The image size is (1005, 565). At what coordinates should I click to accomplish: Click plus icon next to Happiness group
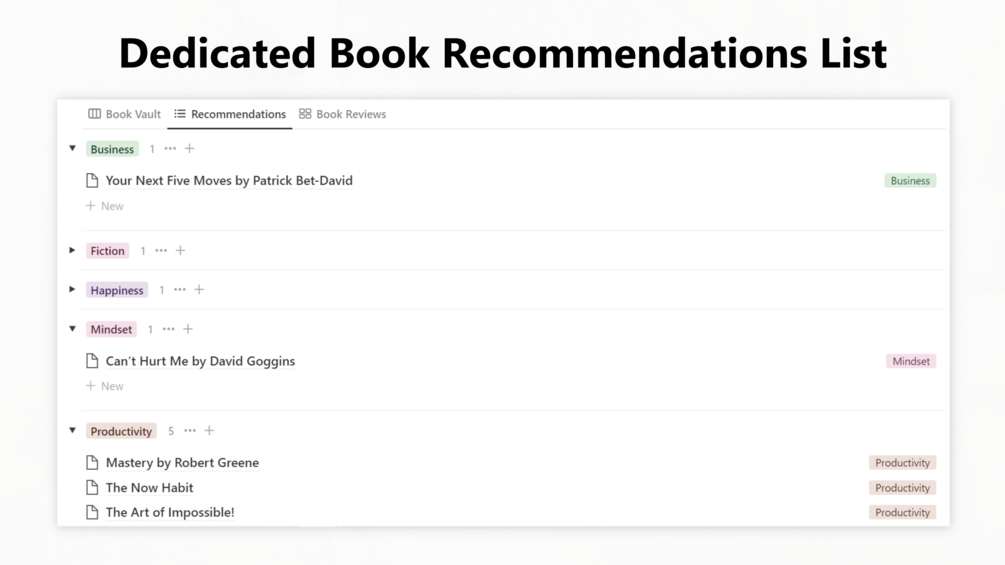(199, 290)
